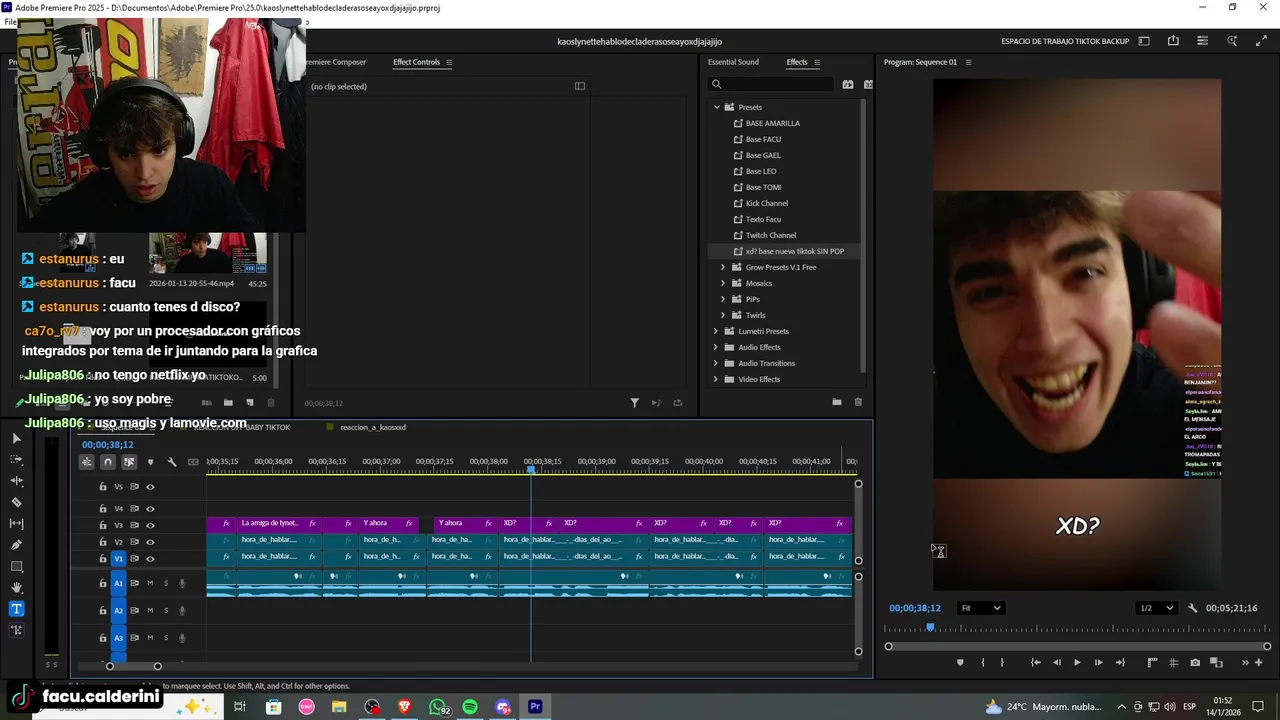Collapse the Presets folder
The height and width of the screenshot is (720, 1280).
coord(716,107)
